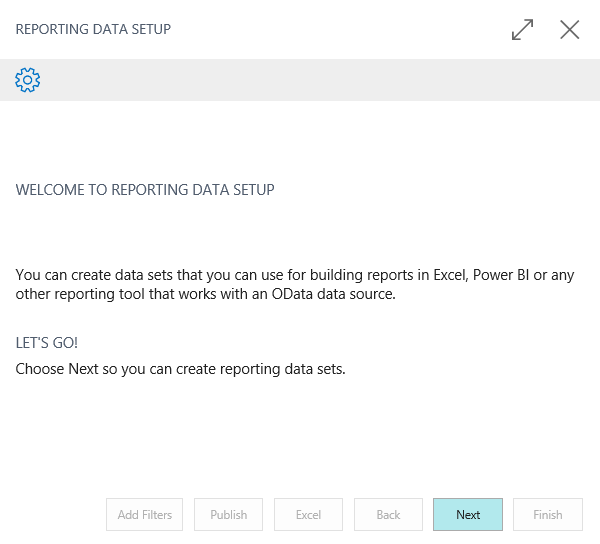Close the Reporting Data Setup dialog
The height and width of the screenshot is (544, 600).
pos(570,29)
